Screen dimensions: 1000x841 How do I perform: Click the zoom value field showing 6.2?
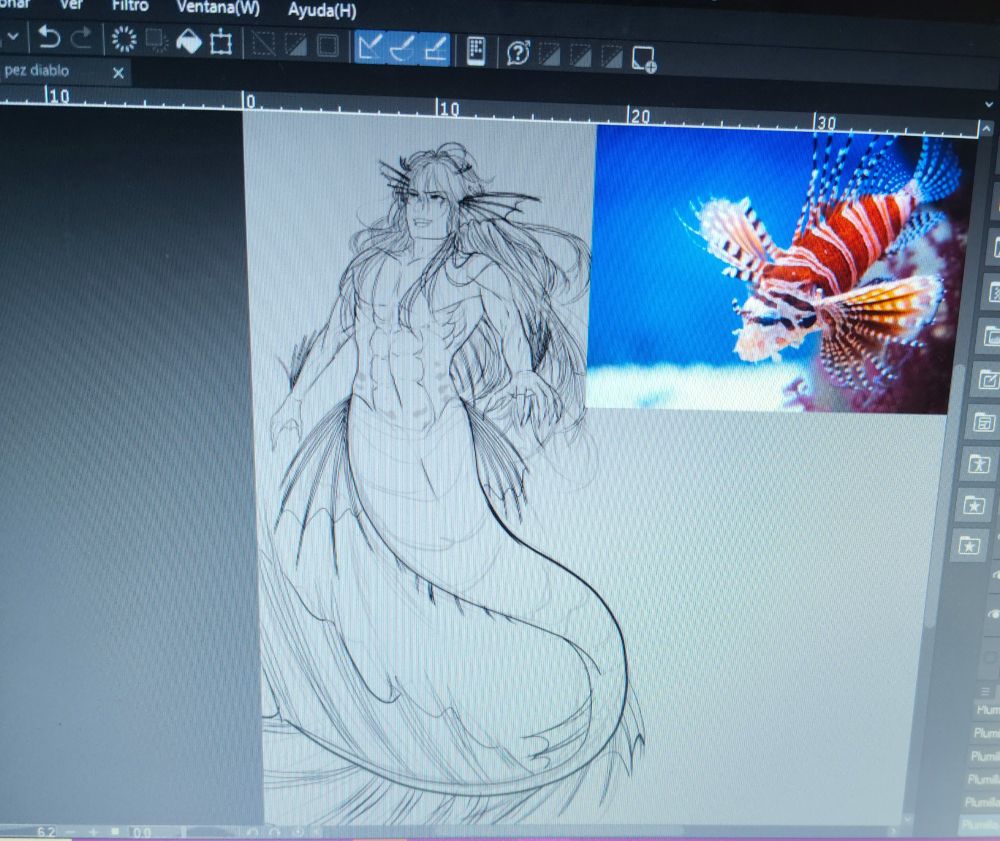tap(46, 832)
